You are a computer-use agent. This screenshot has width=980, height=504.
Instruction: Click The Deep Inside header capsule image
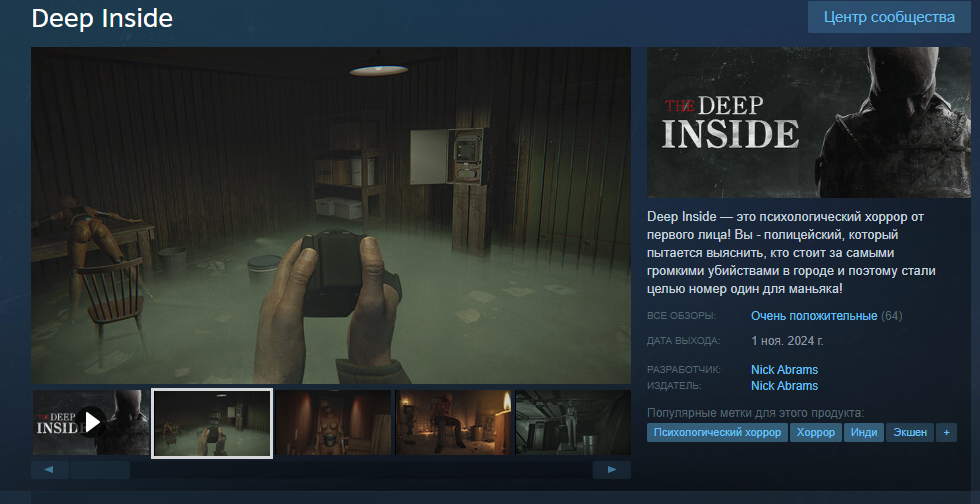pyautogui.click(x=810, y=122)
